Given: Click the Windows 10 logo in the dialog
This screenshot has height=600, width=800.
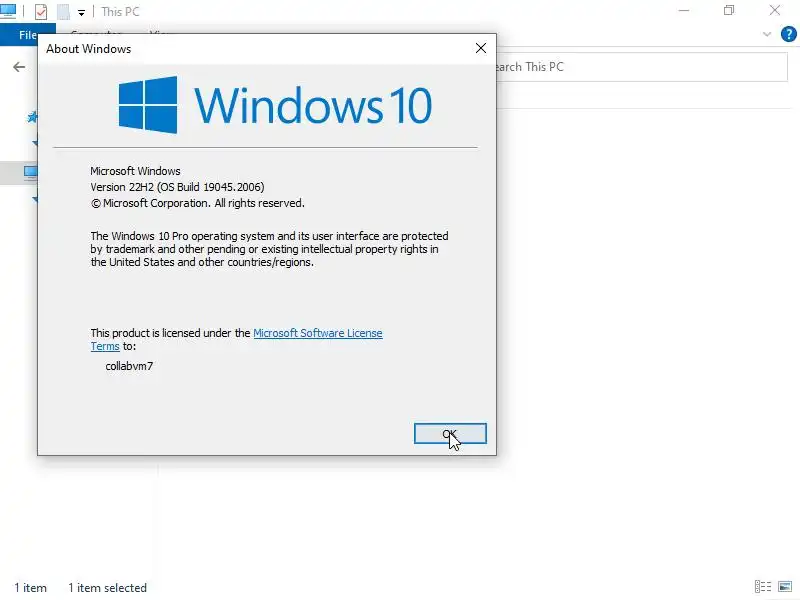Looking at the screenshot, I should (276, 105).
